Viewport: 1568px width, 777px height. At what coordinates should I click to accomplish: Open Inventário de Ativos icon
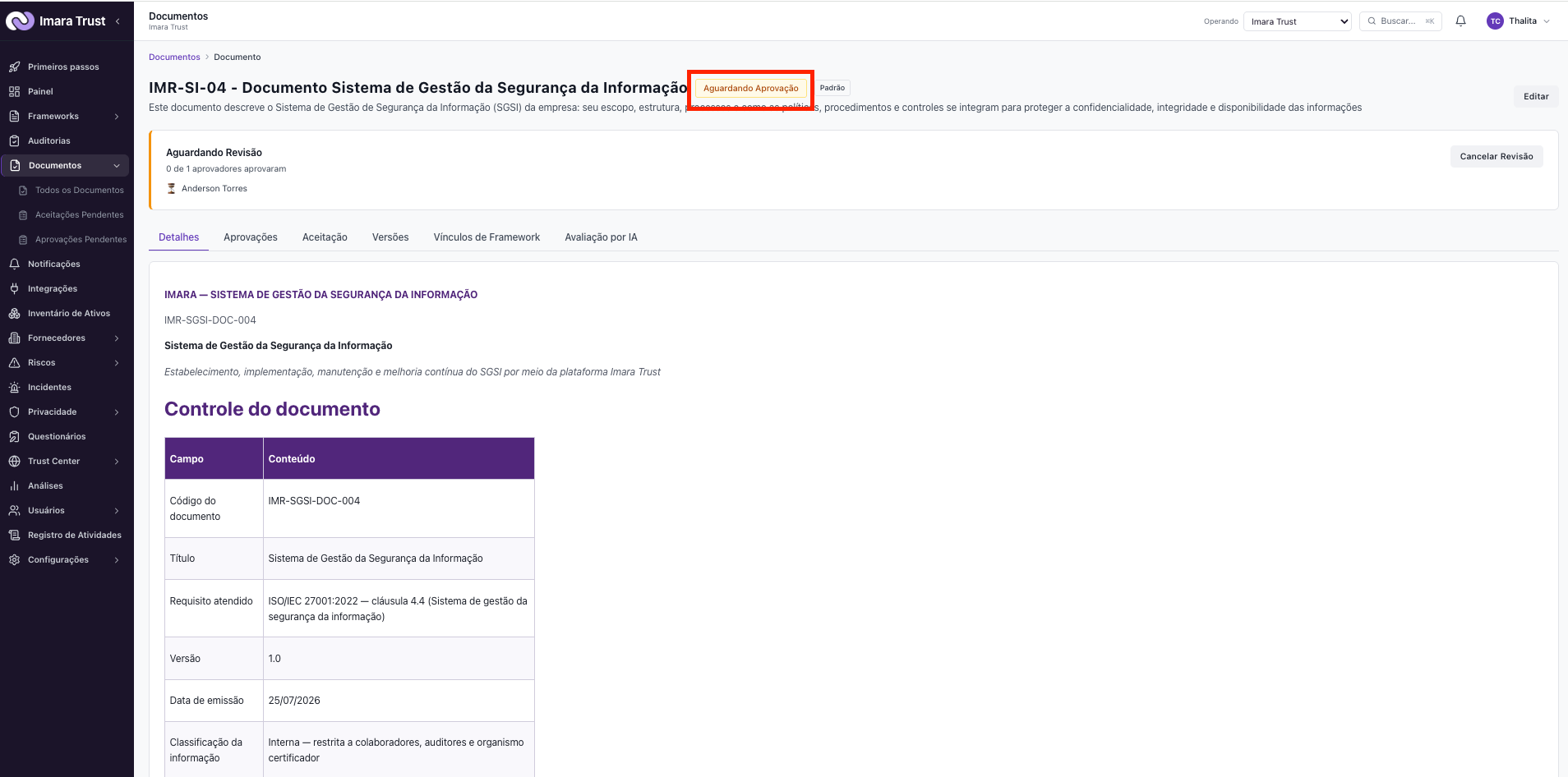[x=14, y=313]
